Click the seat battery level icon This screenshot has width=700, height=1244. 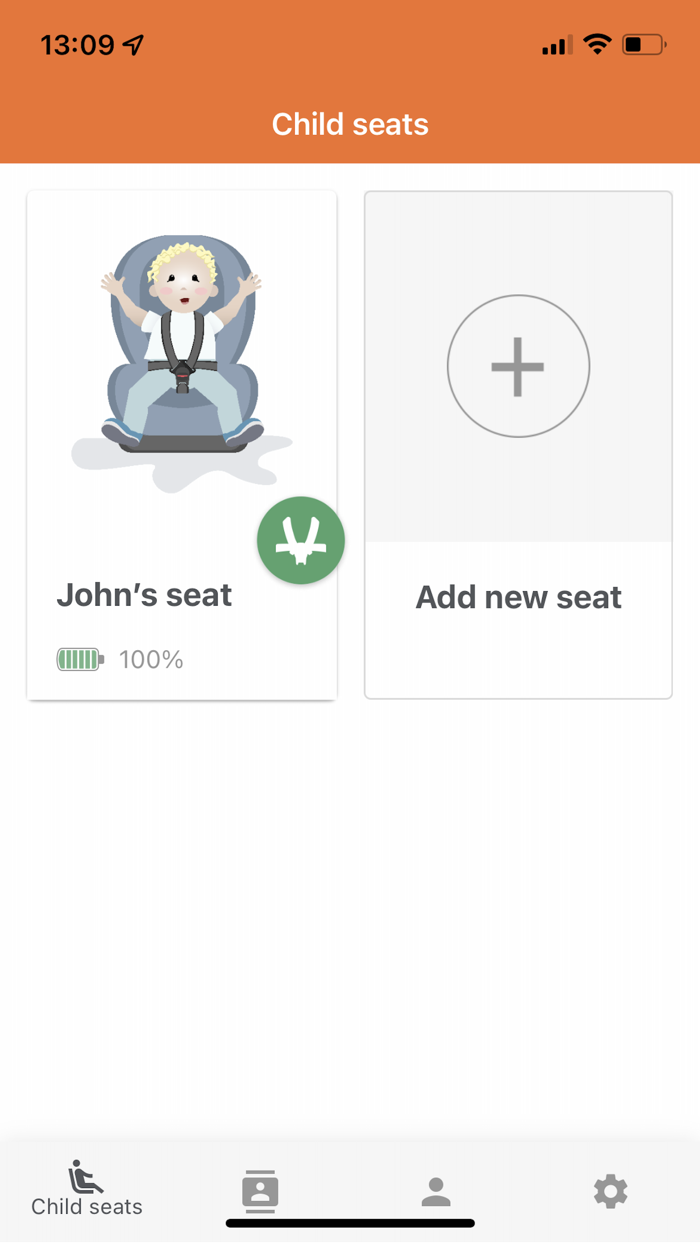pos(80,660)
